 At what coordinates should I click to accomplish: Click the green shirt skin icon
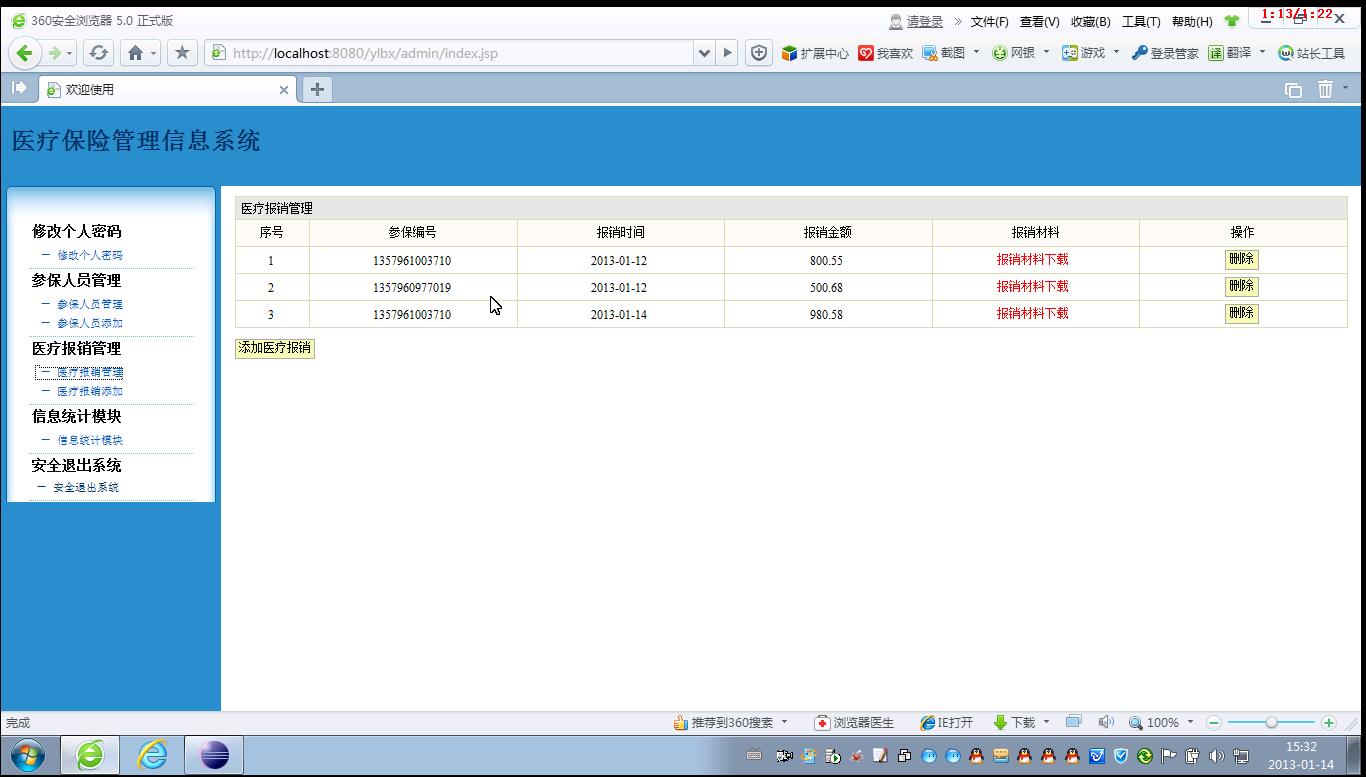coord(1232,21)
